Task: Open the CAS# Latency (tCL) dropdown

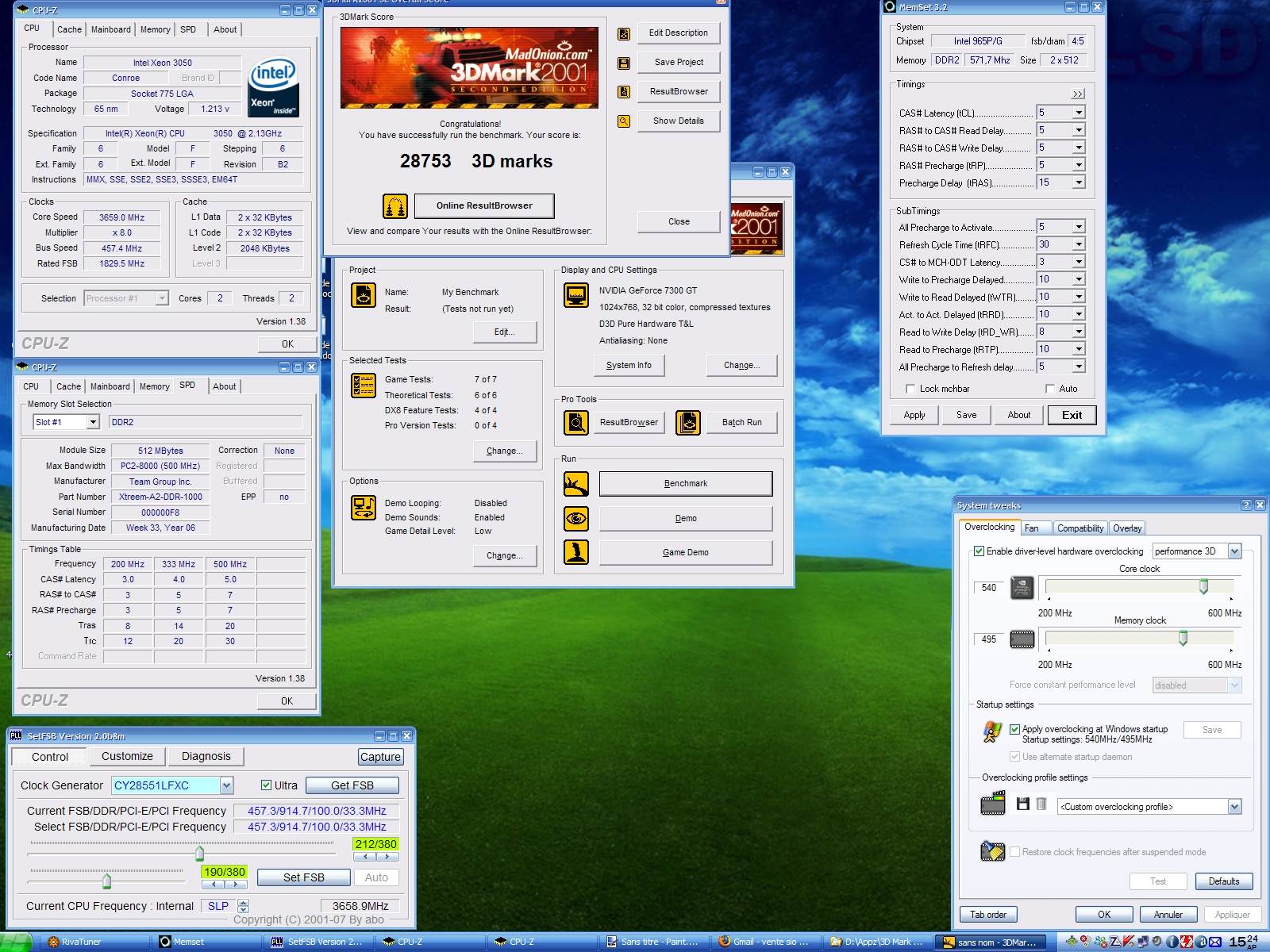Action: [1079, 113]
